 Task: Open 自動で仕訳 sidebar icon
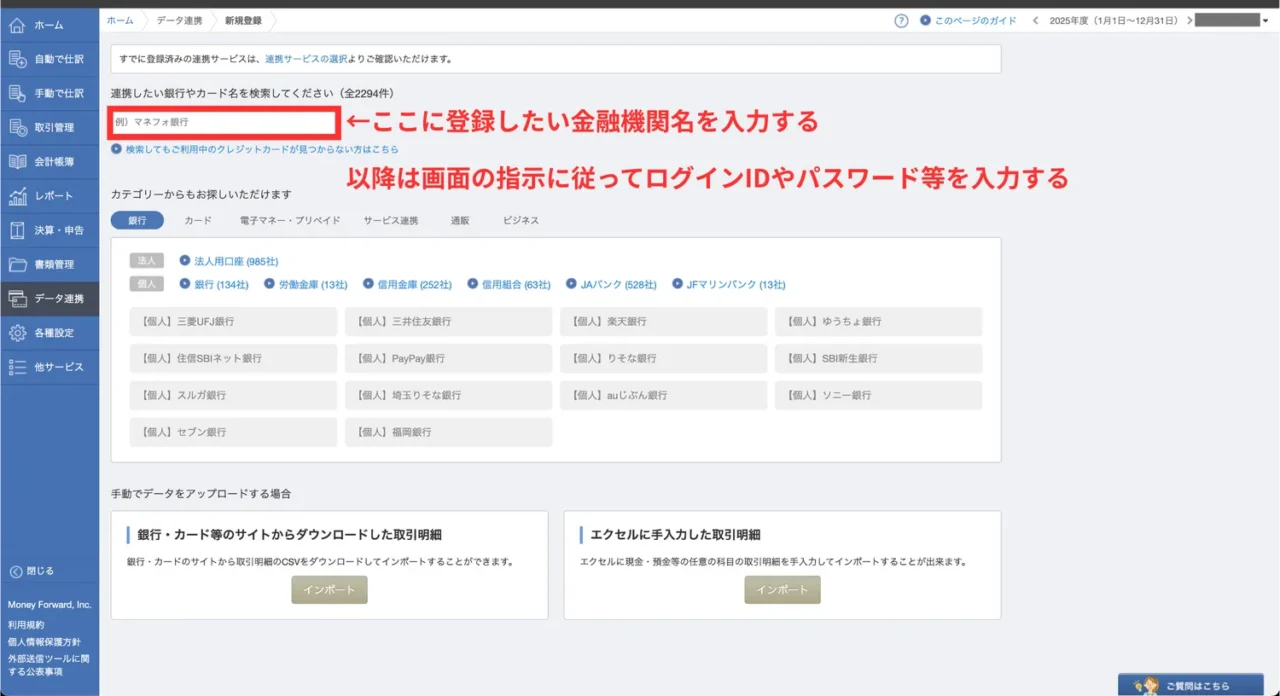point(17,59)
